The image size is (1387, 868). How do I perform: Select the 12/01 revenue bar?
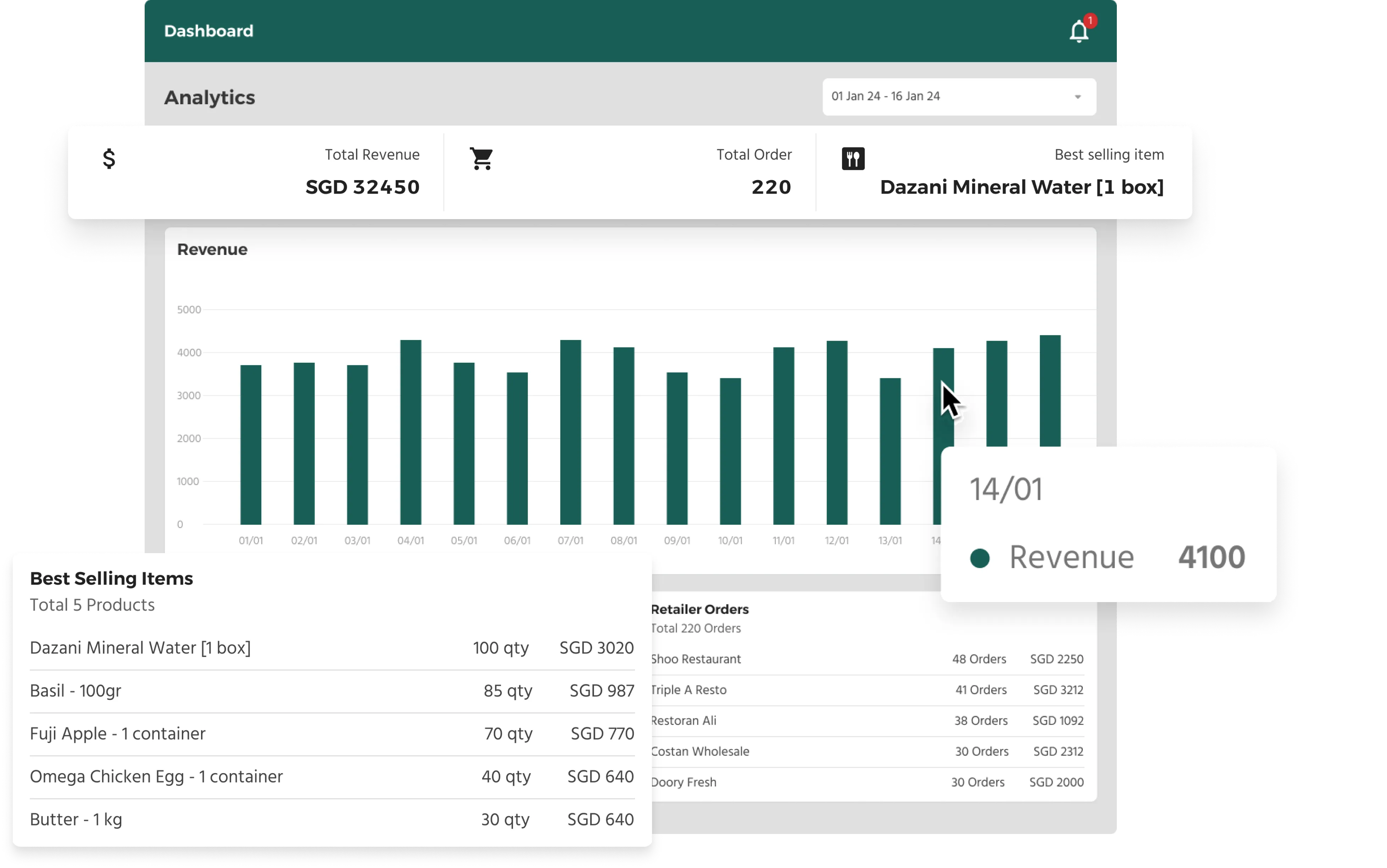pyautogui.click(x=837, y=432)
